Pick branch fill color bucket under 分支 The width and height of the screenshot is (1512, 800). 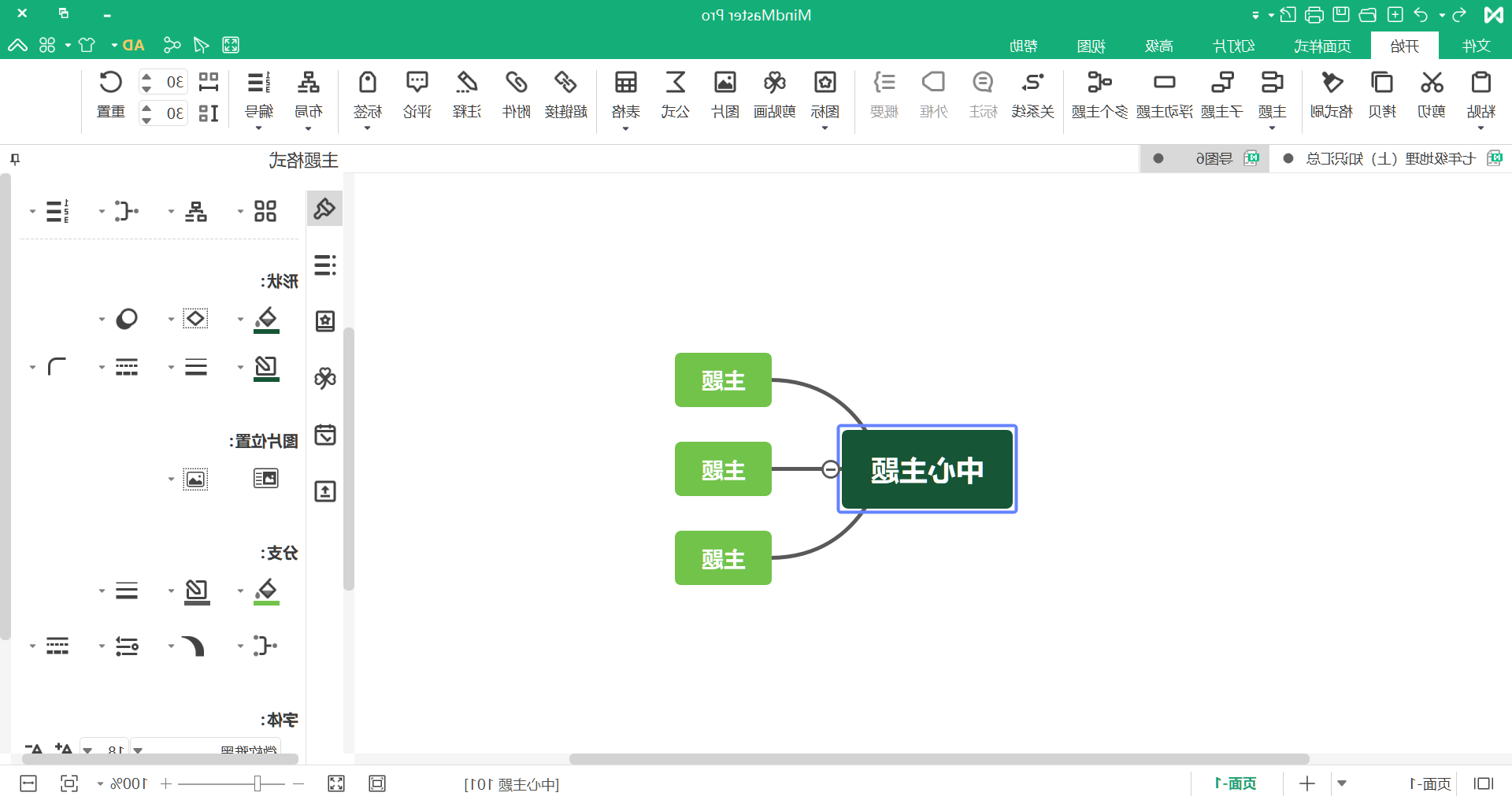click(x=266, y=591)
